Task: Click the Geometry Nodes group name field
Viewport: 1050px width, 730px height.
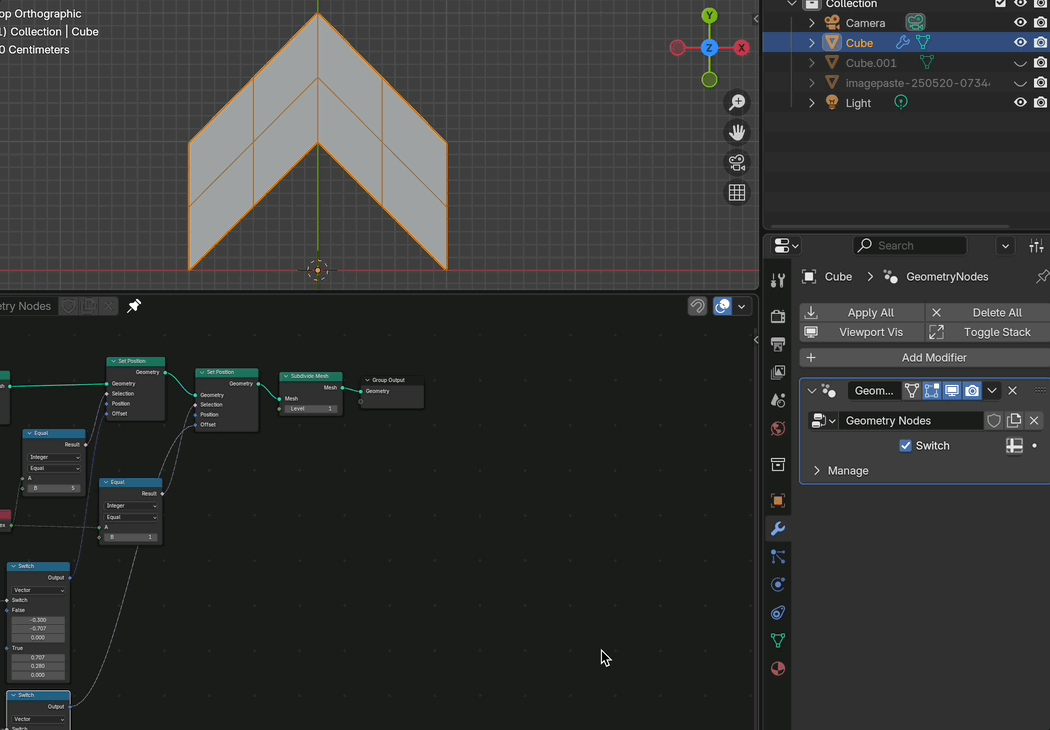Action: (x=911, y=421)
